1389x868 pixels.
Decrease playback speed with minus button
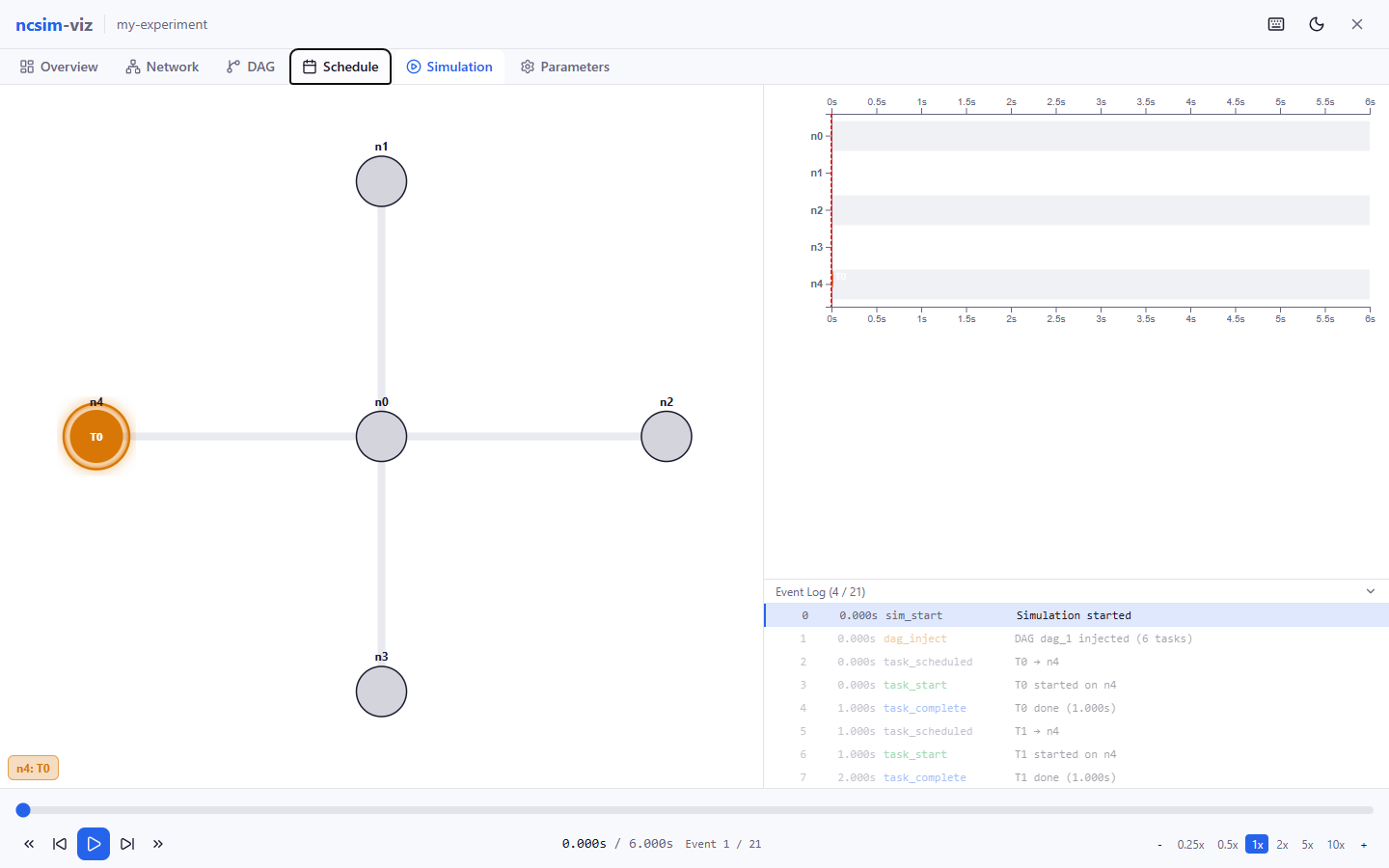tap(1159, 845)
